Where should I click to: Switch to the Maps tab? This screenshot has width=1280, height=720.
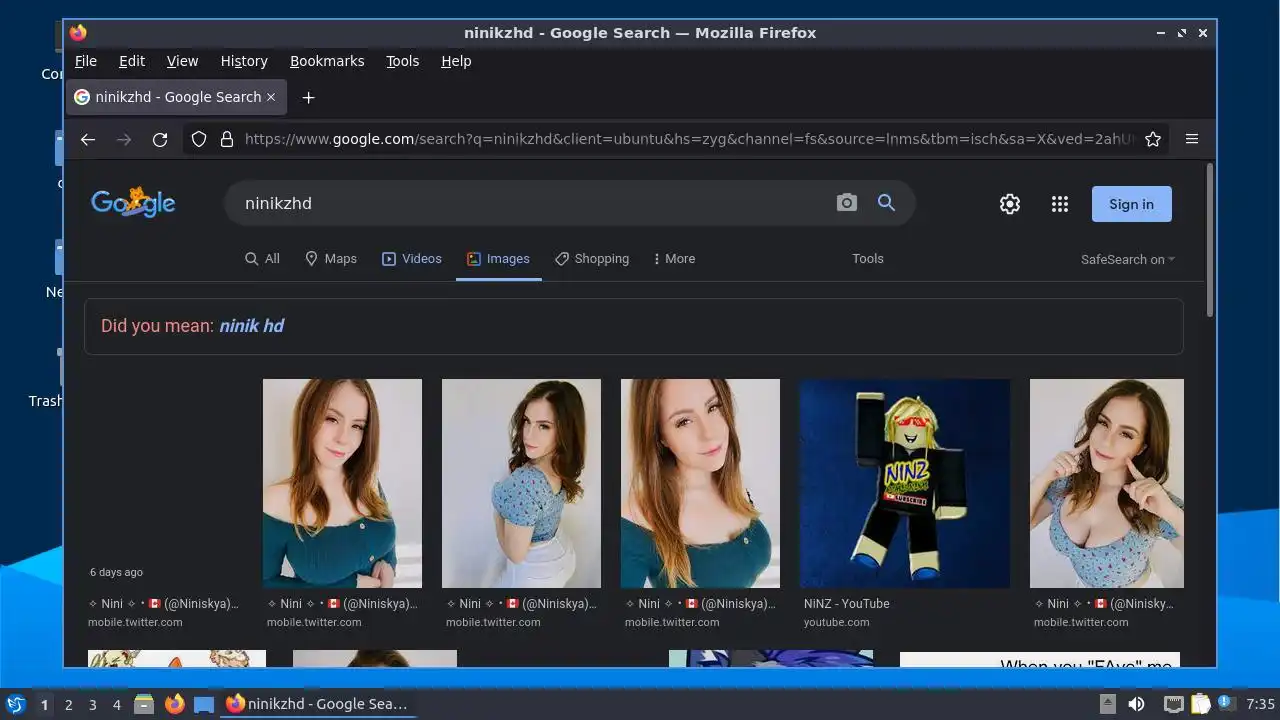point(331,259)
